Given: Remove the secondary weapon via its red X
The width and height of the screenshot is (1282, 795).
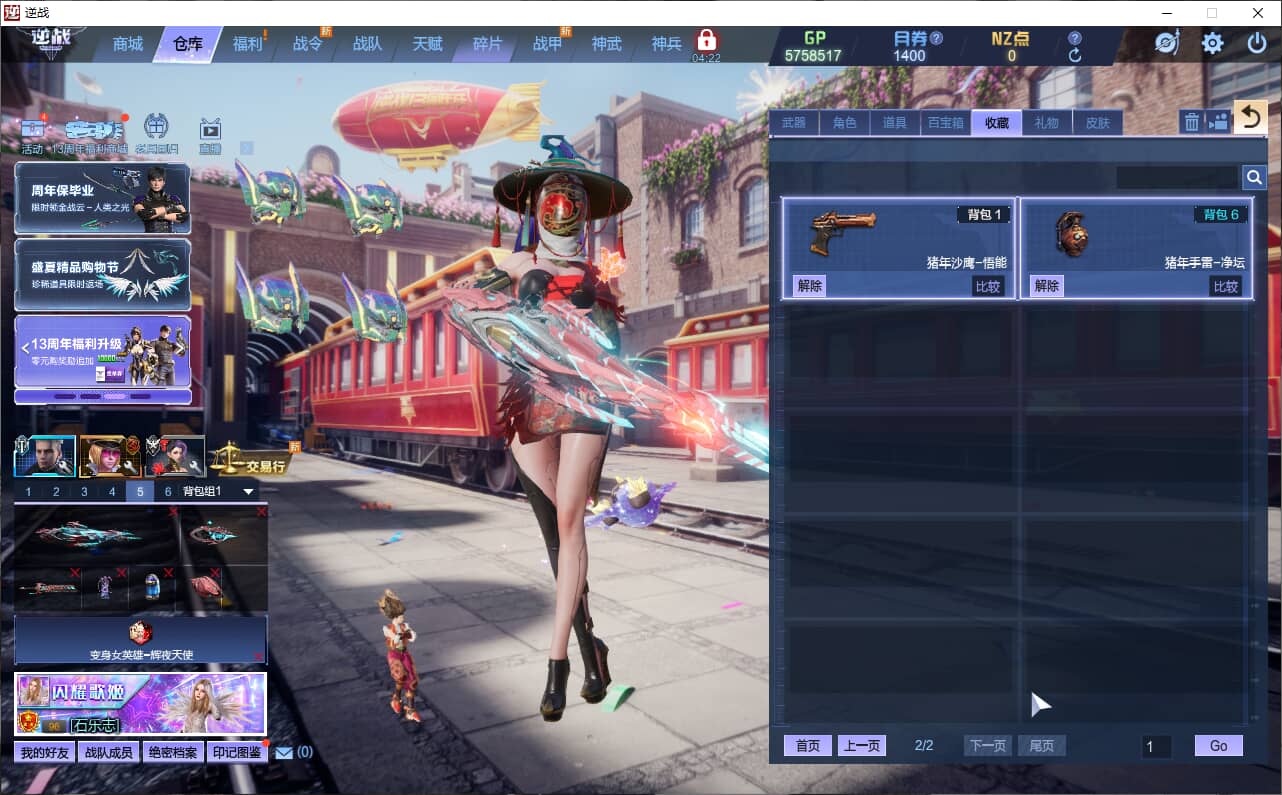Looking at the screenshot, I should 261,511.
